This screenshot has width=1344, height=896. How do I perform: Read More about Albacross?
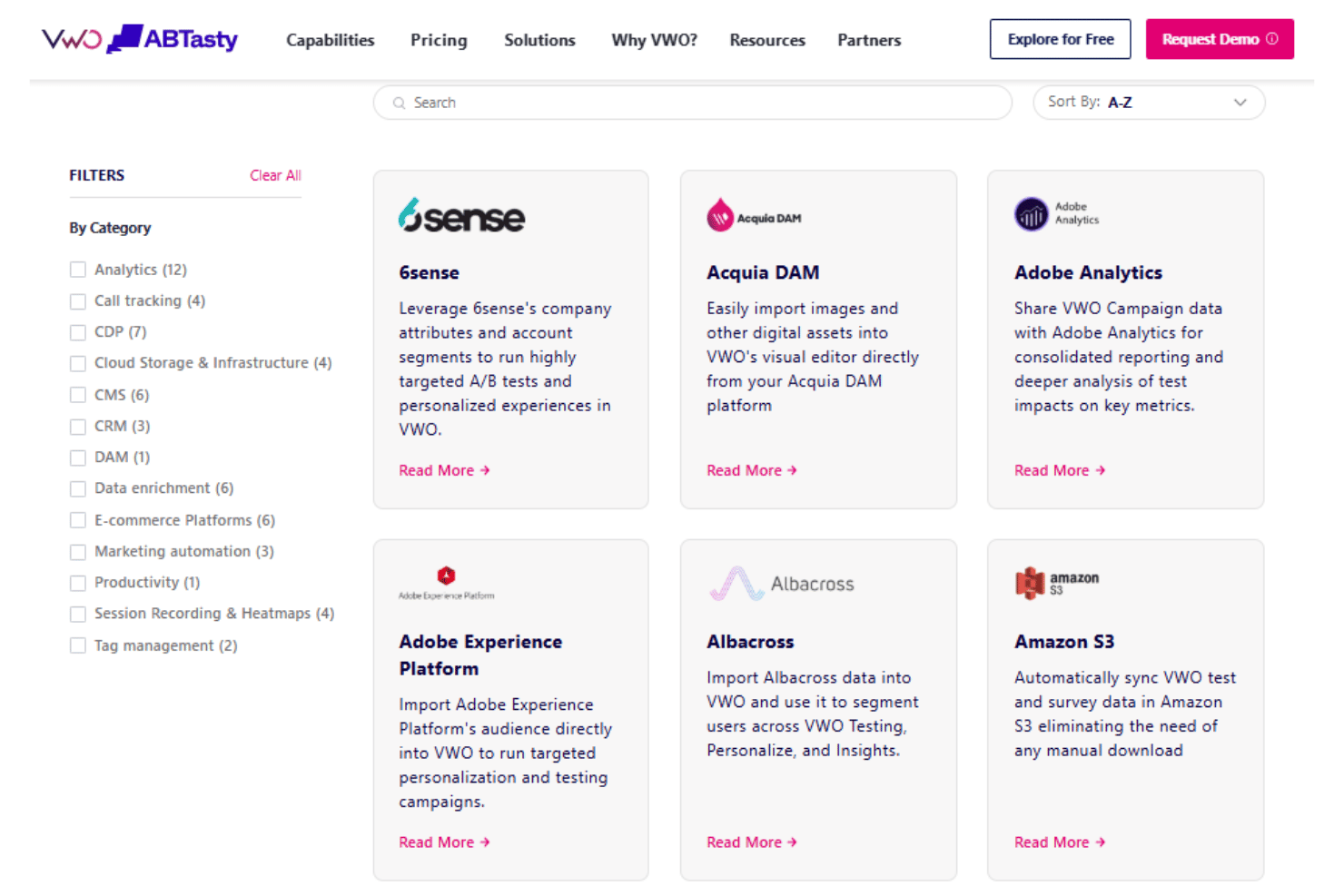pyautogui.click(x=752, y=842)
